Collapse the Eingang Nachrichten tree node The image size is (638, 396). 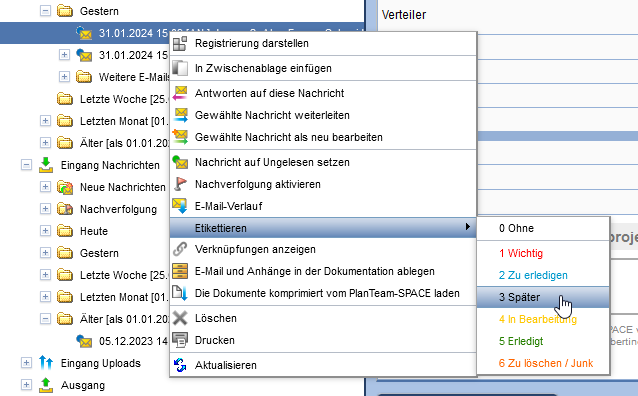pos(26,165)
